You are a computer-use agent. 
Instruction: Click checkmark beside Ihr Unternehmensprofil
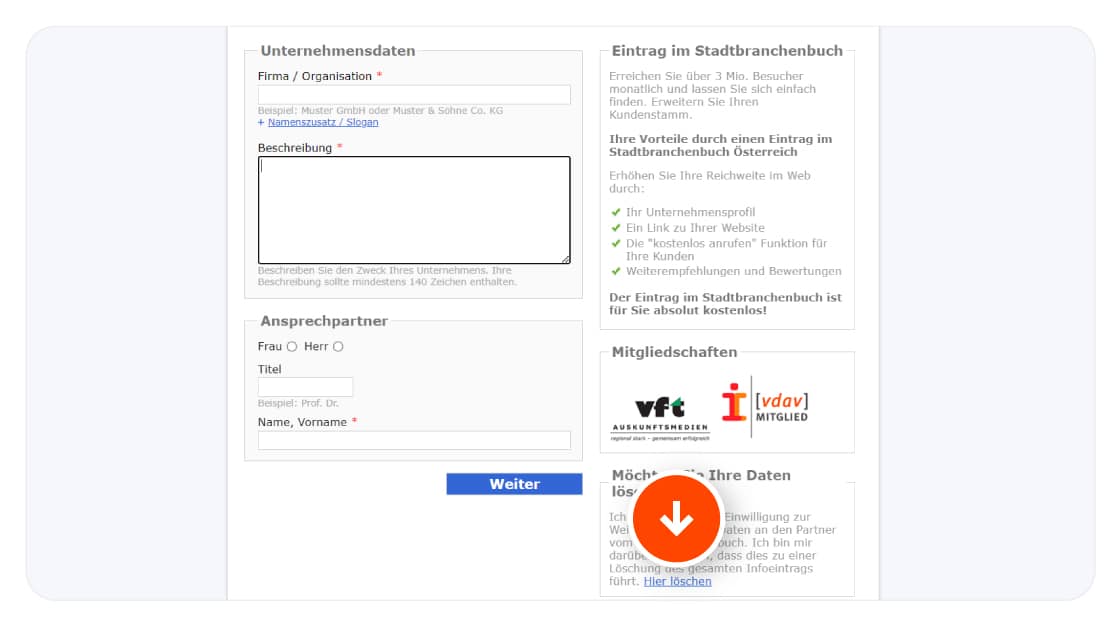coord(616,212)
